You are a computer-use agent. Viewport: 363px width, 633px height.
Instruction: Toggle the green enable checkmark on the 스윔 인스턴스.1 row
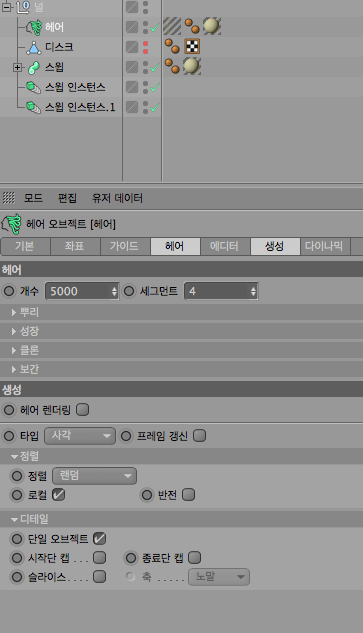(x=155, y=108)
